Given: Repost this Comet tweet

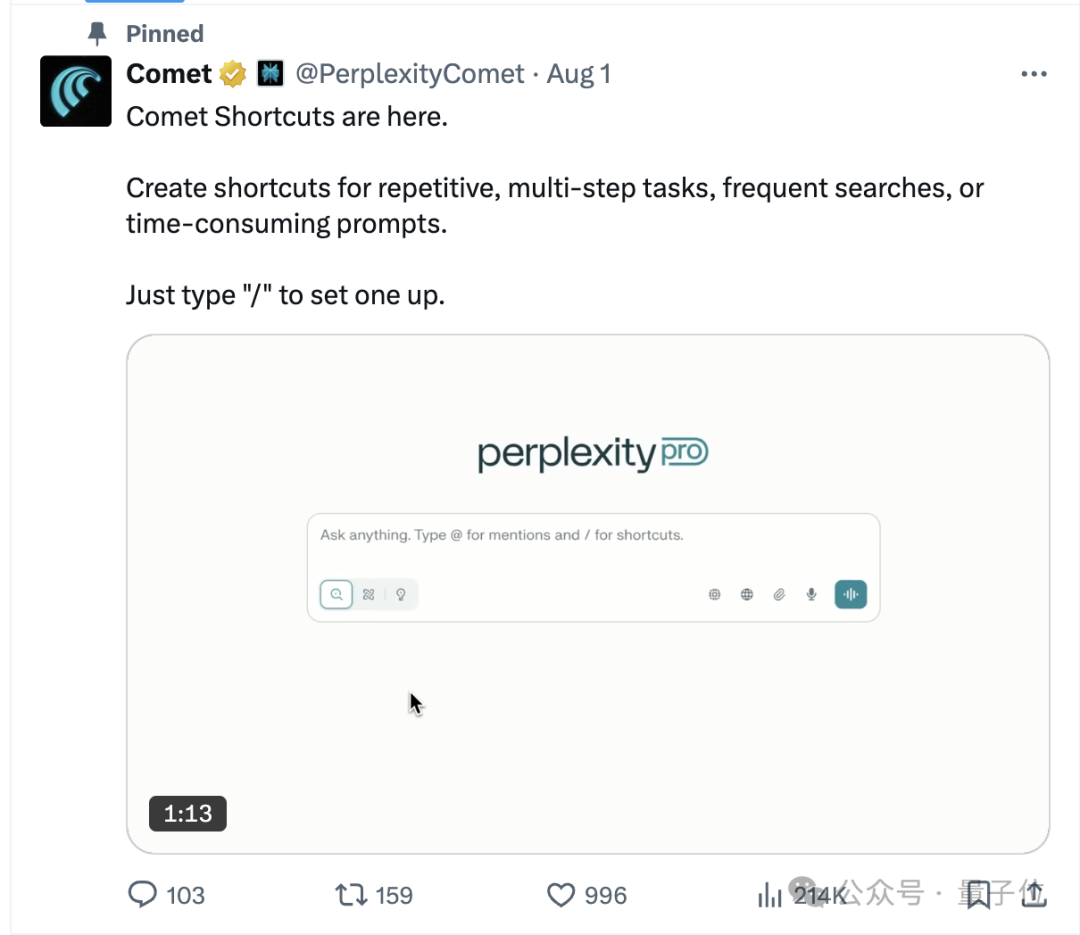Looking at the screenshot, I should pos(351,894).
